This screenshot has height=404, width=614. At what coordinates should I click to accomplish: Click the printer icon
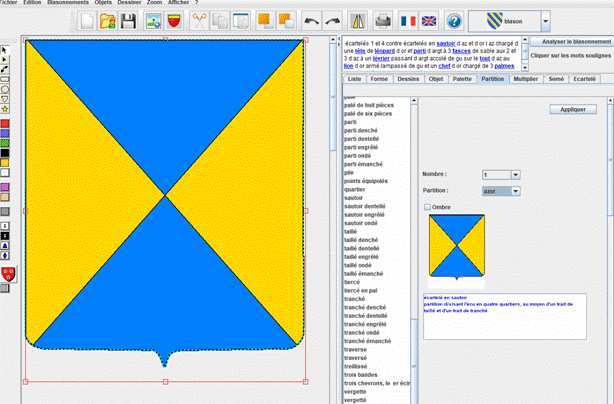tap(383, 20)
